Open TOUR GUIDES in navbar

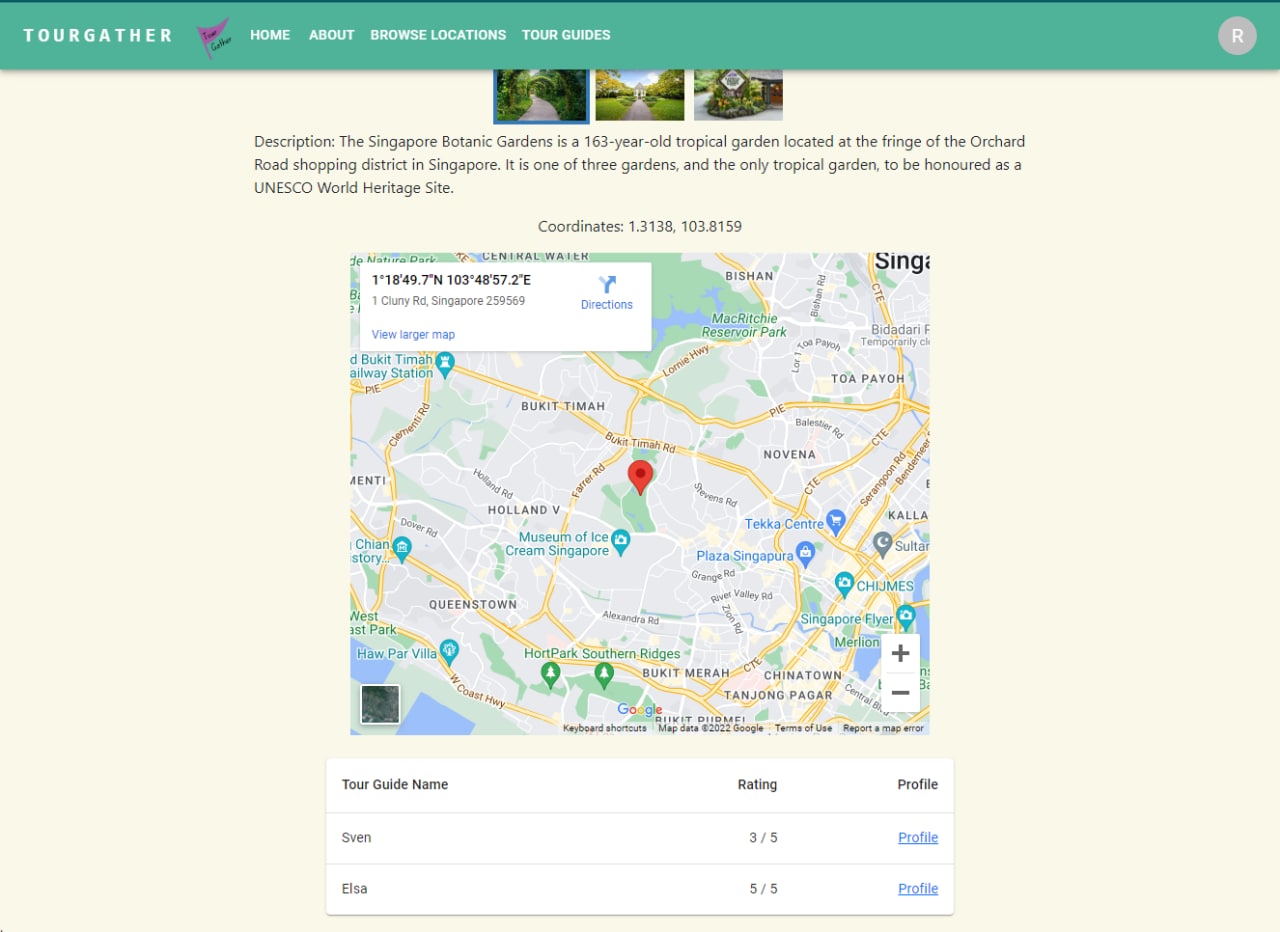[566, 35]
